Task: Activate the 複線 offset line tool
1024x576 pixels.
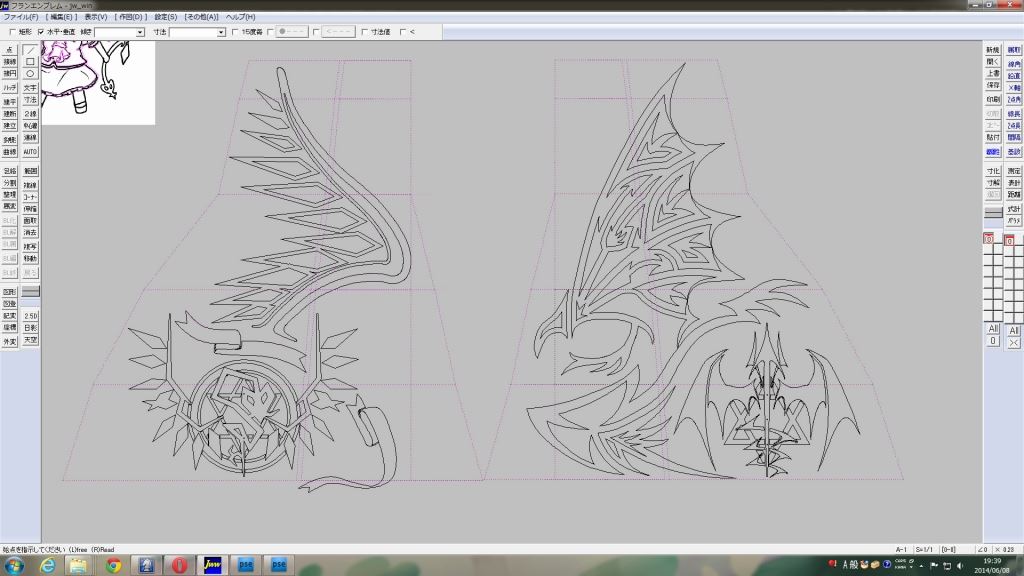Action: tap(30, 185)
